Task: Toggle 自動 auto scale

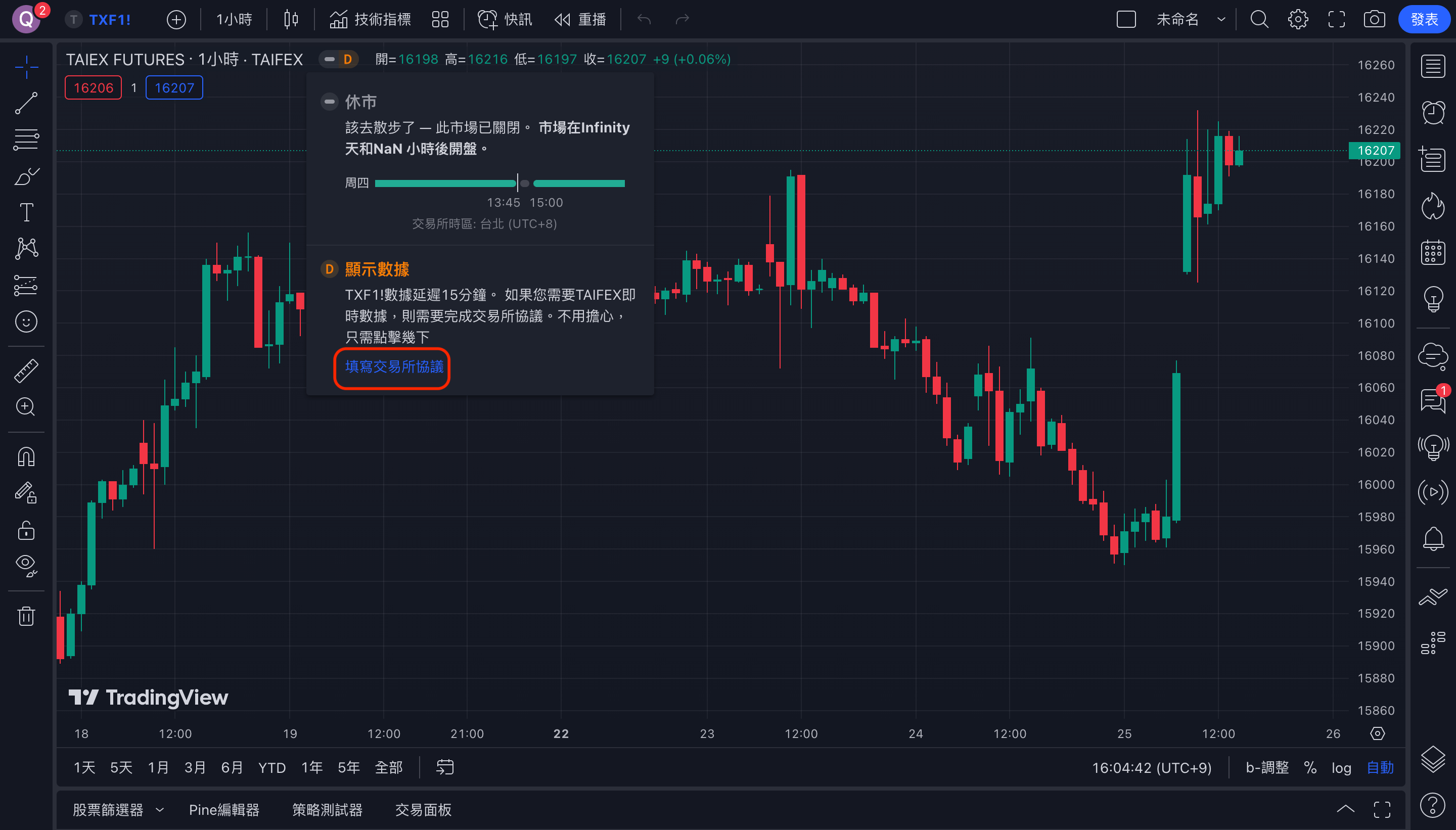Action: coord(1380,767)
